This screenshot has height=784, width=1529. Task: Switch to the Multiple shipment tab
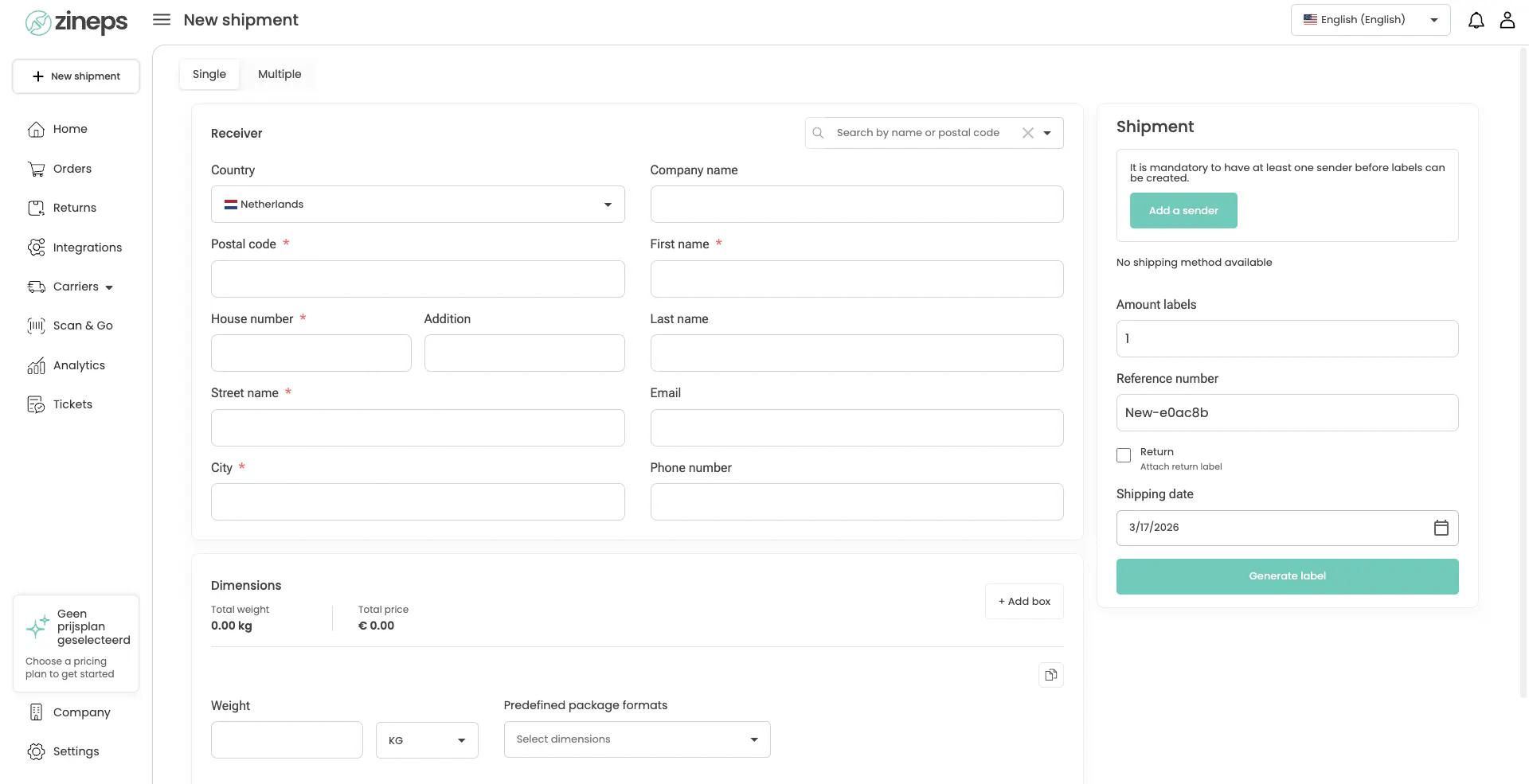pyautogui.click(x=279, y=74)
